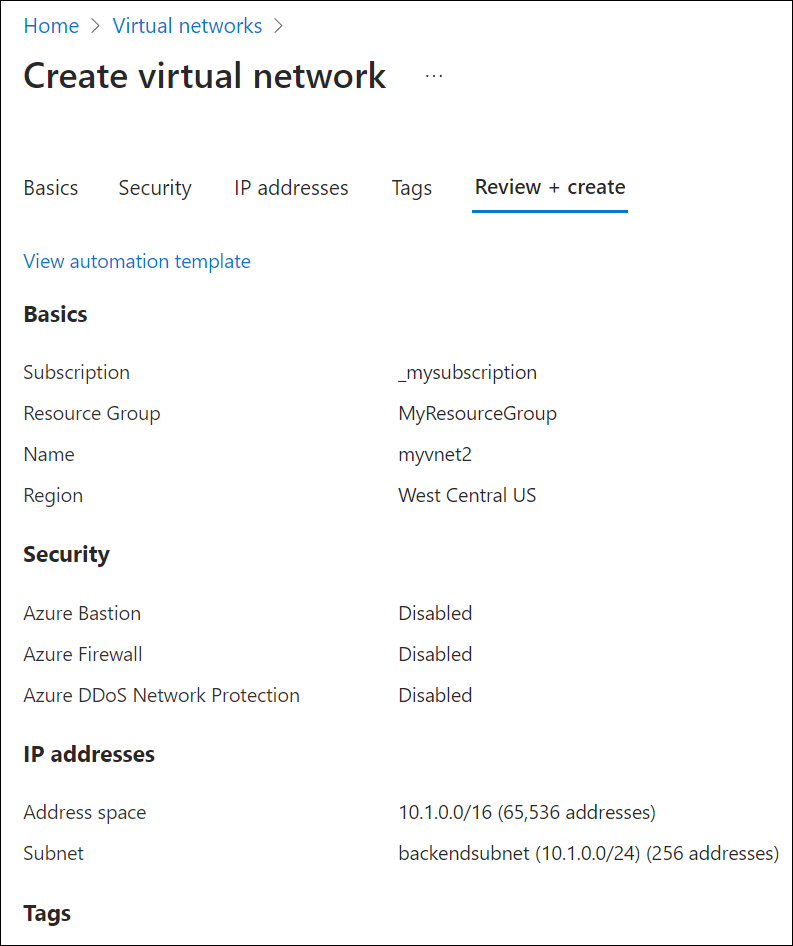Viewport: 793px width, 946px height.
Task: Open the View automation template link
Action: pos(137,261)
